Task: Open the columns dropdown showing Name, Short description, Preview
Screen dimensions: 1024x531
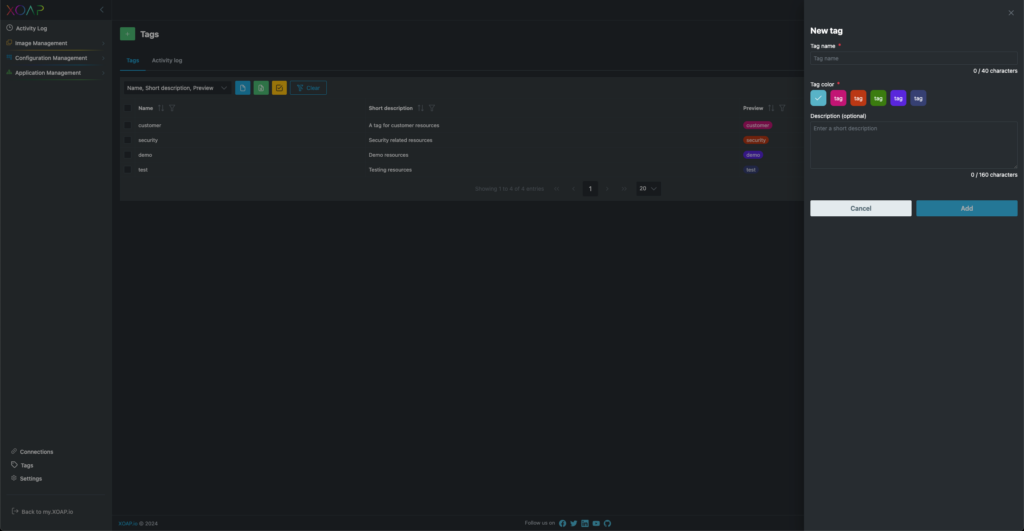Action: coord(175,88)
